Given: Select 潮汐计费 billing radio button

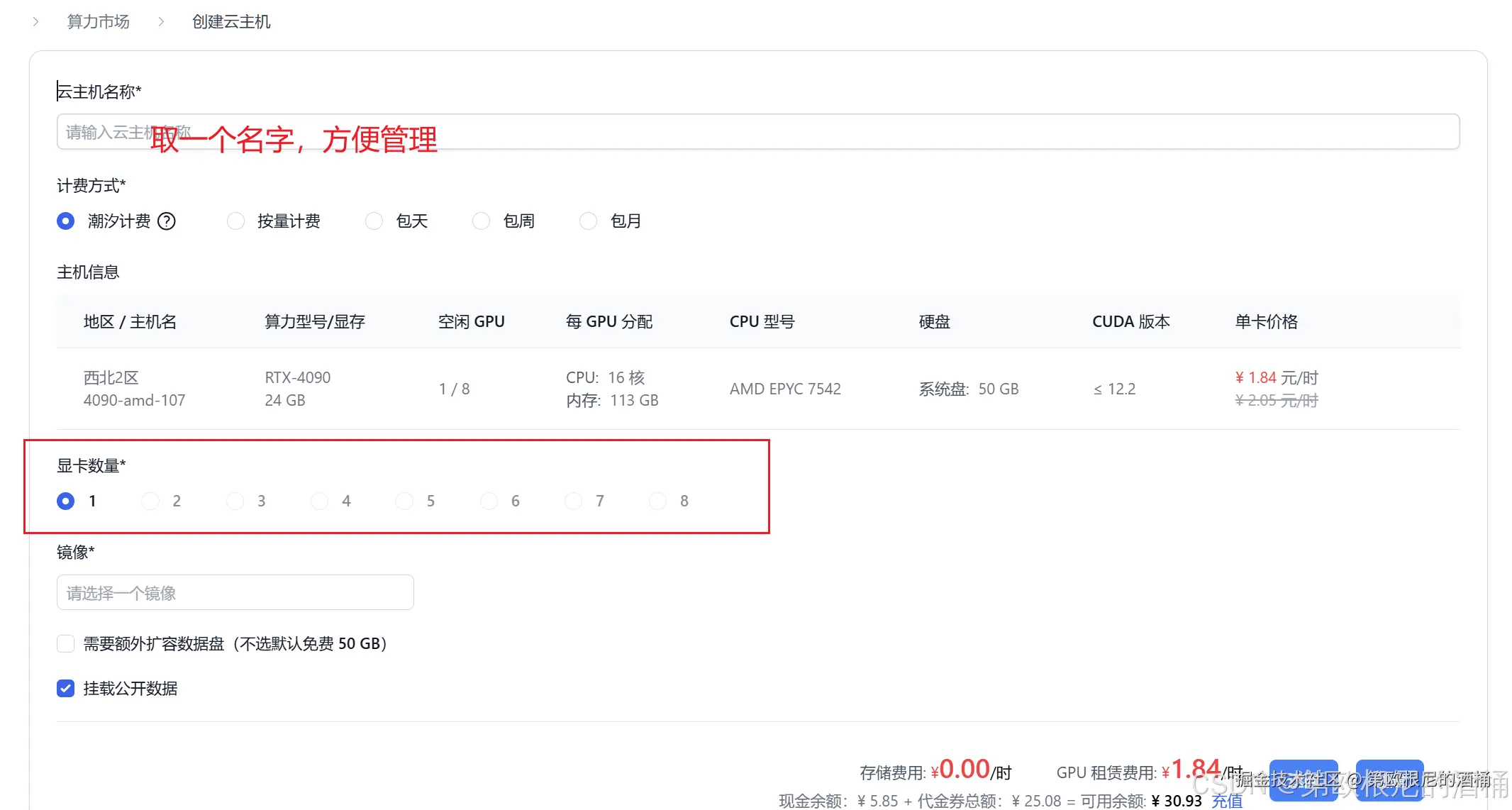Looking at the screenshot, I should click(65, 221).
